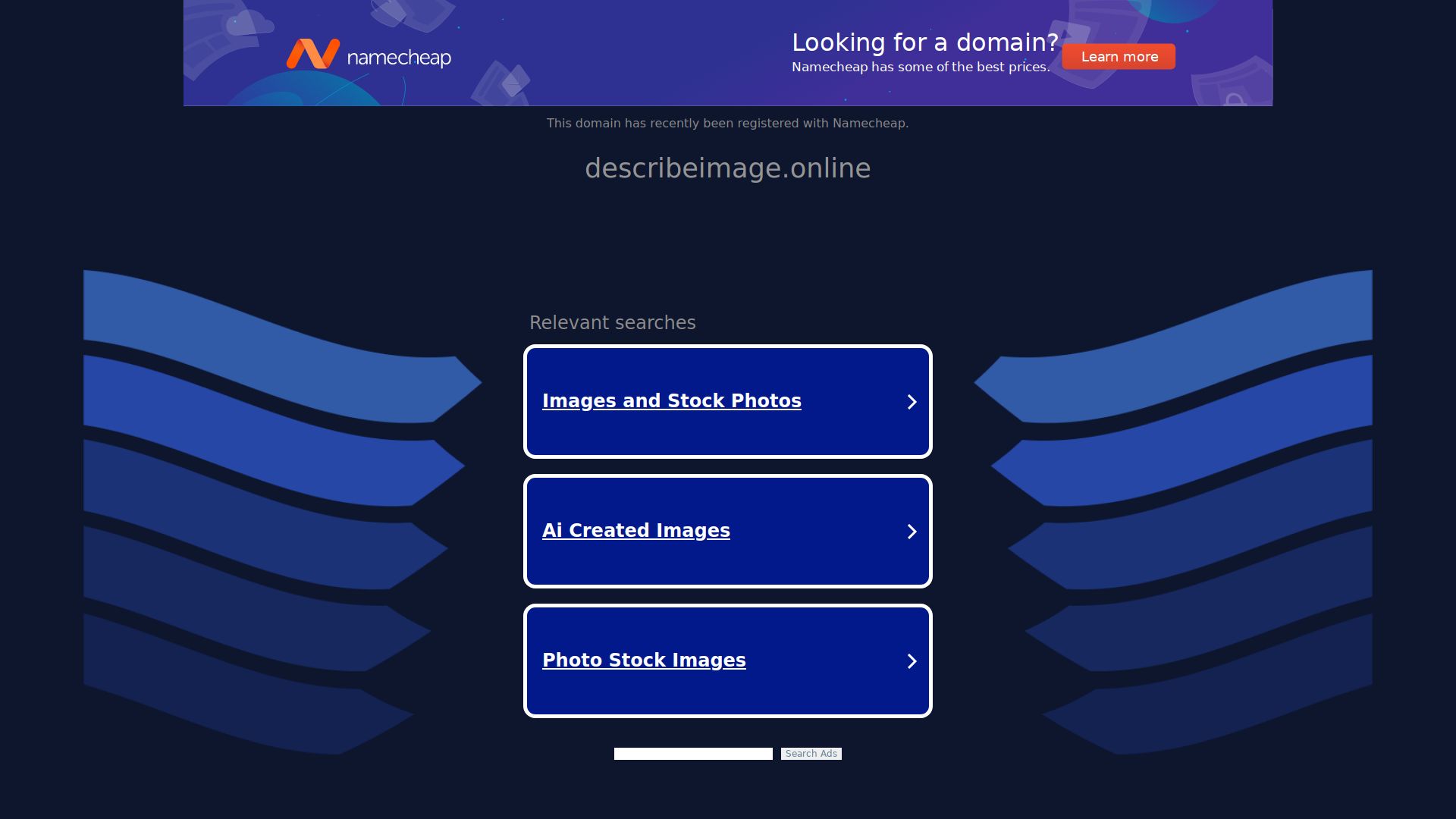Click the chevron arrow on AI Created Images
The image size is (1456, 819).
coord(912,532)
